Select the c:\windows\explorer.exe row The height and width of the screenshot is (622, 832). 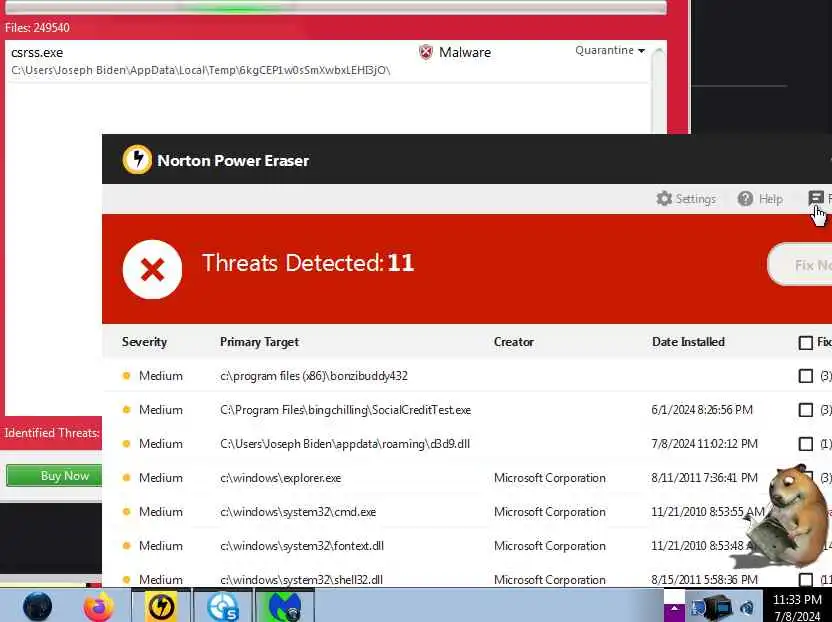[467, 478]
